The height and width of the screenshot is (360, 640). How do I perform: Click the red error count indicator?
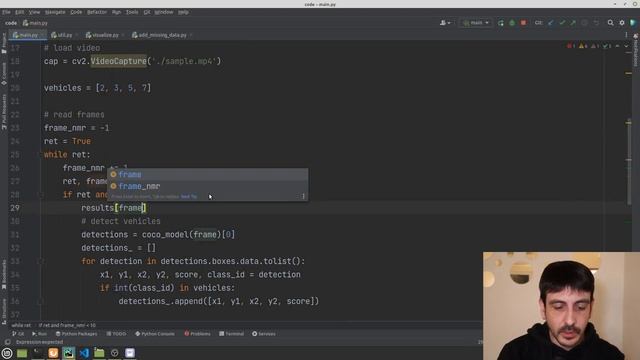[571, 46]
